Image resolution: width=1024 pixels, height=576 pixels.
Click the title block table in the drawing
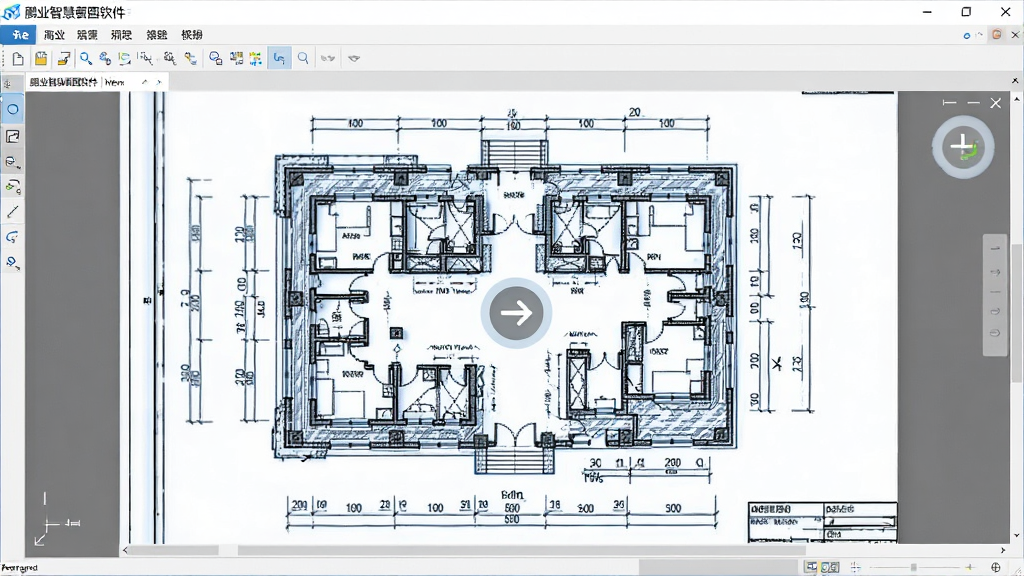(x=823, y=522)
